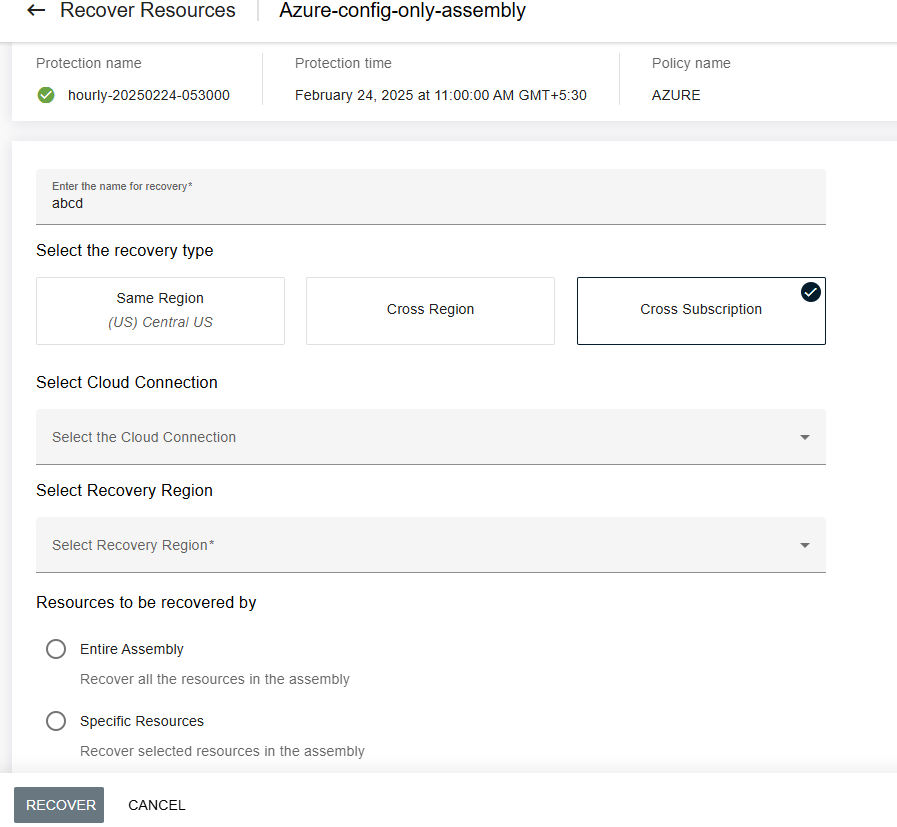Image resolution: width=897 pixels, height=827 pixels.
Task: Go back using the left arrow icon
Action: pyautogui.click(x=36, y=10)
